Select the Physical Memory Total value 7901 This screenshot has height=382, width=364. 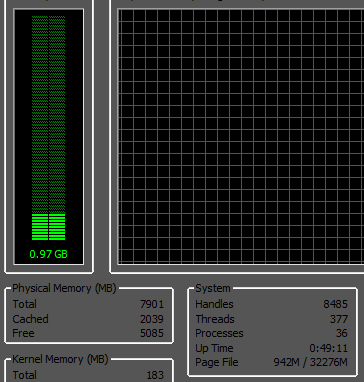point(152,304)
